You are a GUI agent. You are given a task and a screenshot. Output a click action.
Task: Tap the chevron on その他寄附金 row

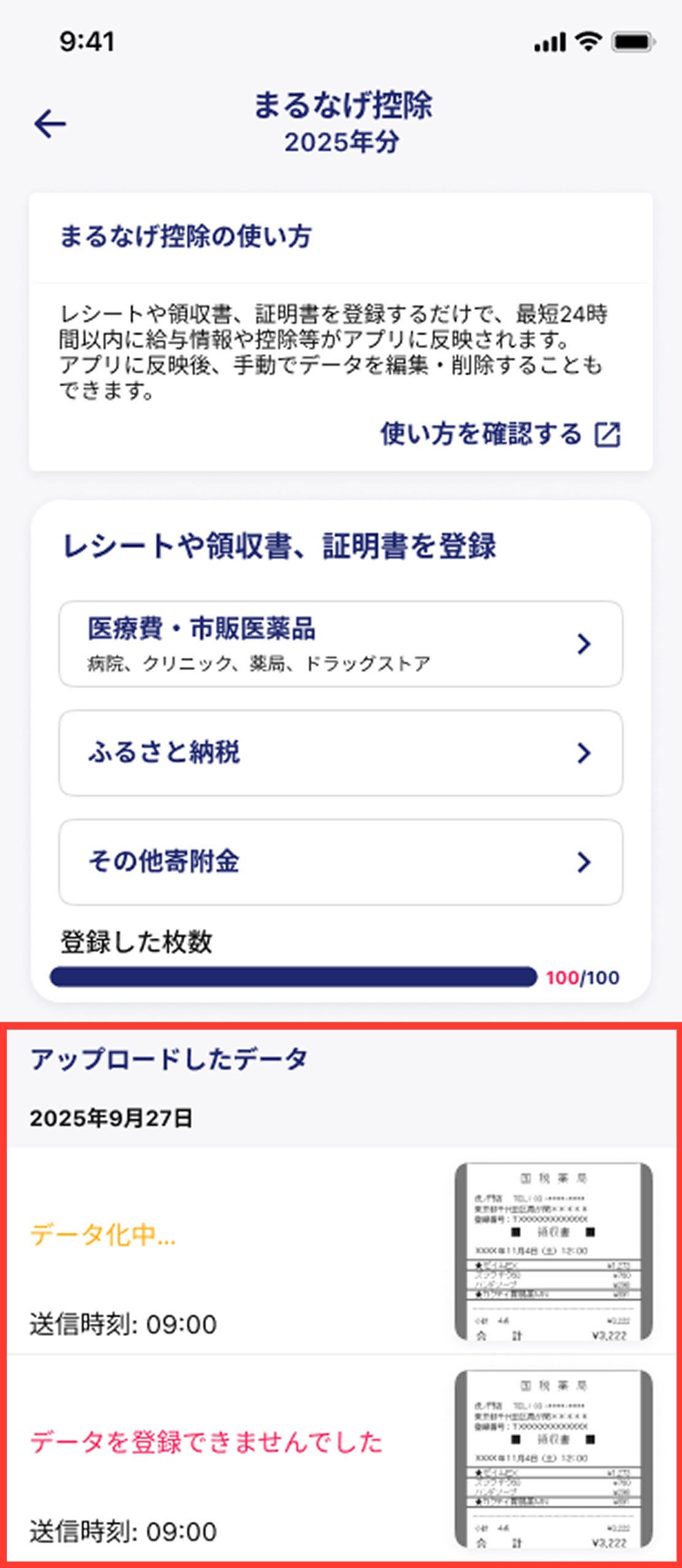(584, 862)
